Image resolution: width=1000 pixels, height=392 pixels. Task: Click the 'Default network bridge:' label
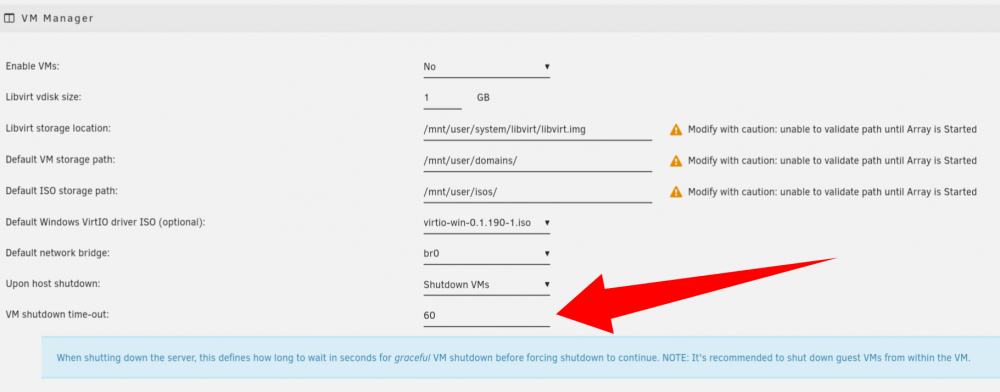coord(57,252)
